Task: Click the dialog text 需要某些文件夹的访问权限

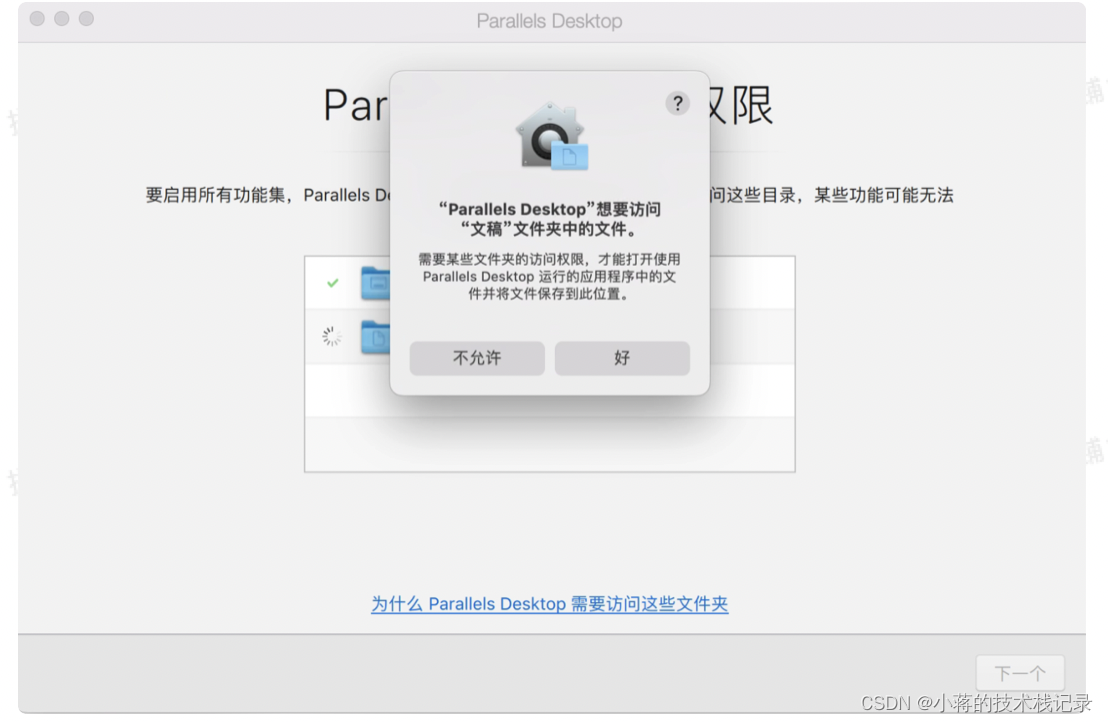Action: [x=501, y=259]
